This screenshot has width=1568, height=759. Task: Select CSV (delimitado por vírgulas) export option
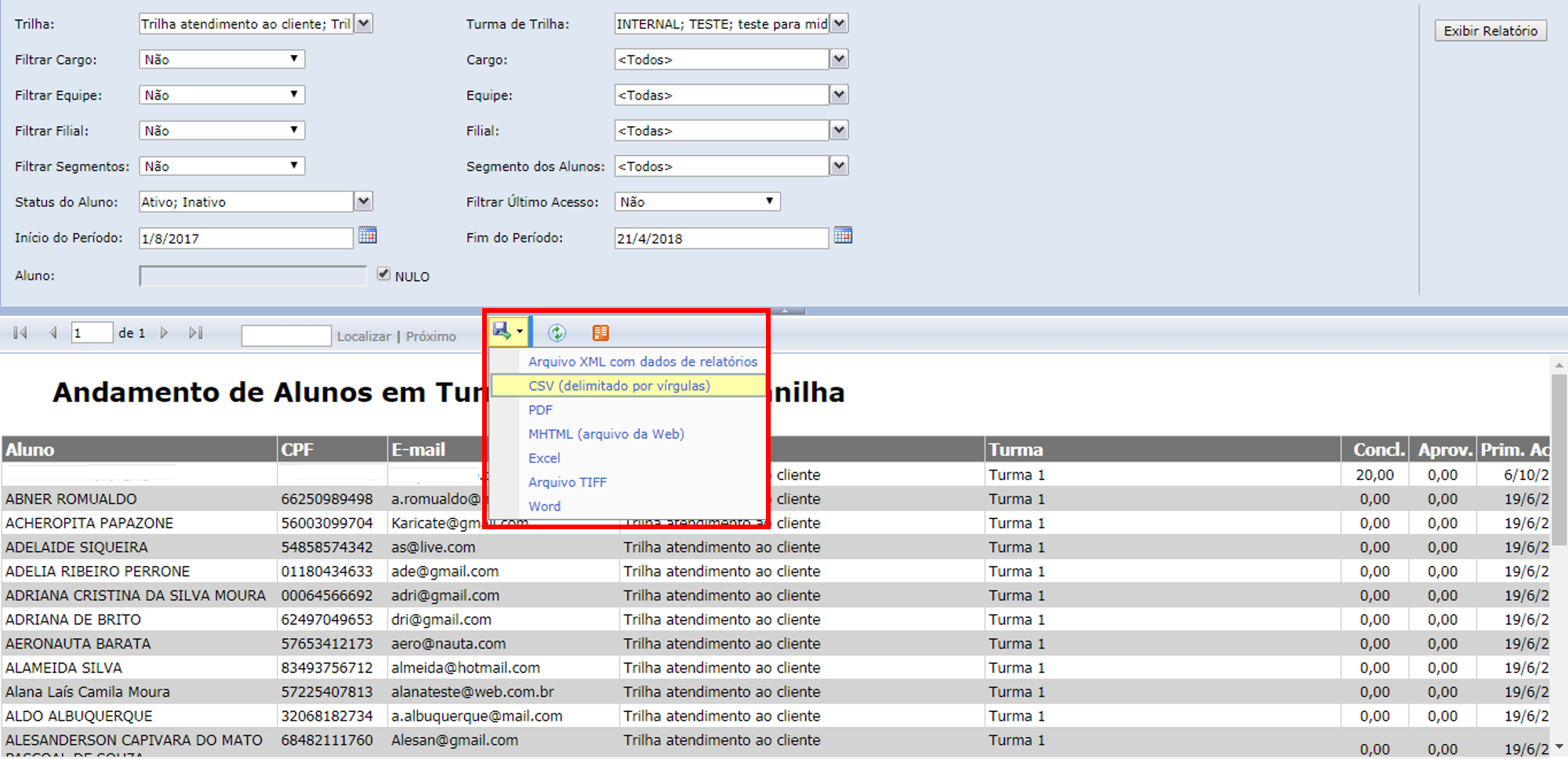point(619,386)
